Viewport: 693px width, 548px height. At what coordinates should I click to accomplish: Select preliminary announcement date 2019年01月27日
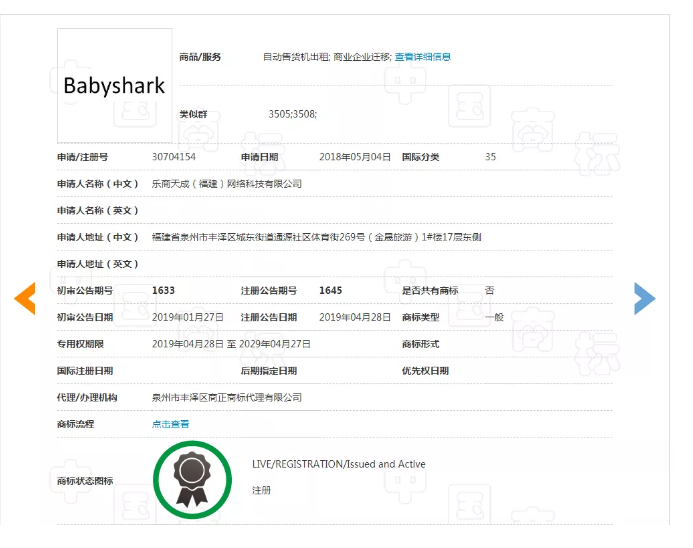pos(188,317)
